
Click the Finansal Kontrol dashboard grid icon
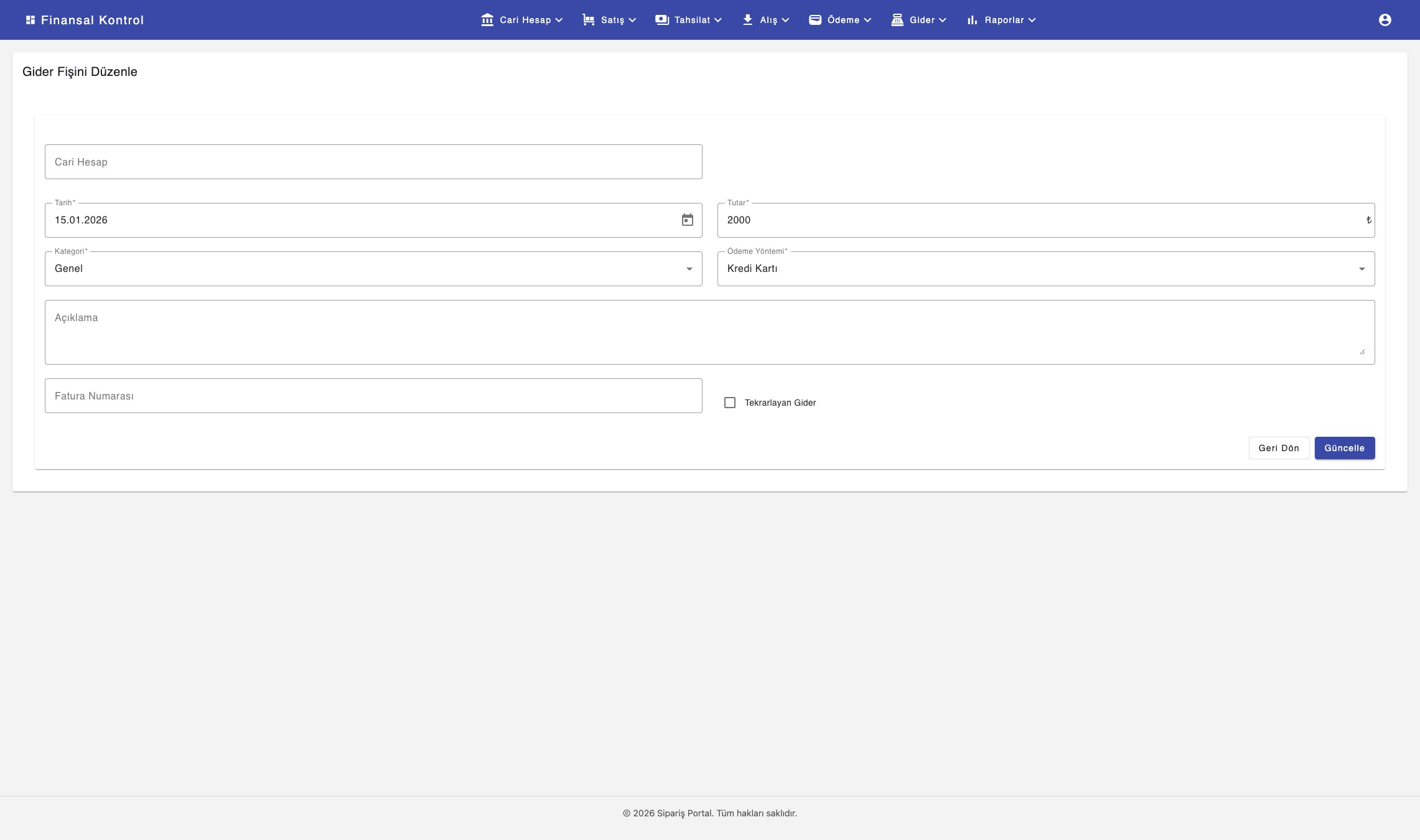(x=30, y=20)
